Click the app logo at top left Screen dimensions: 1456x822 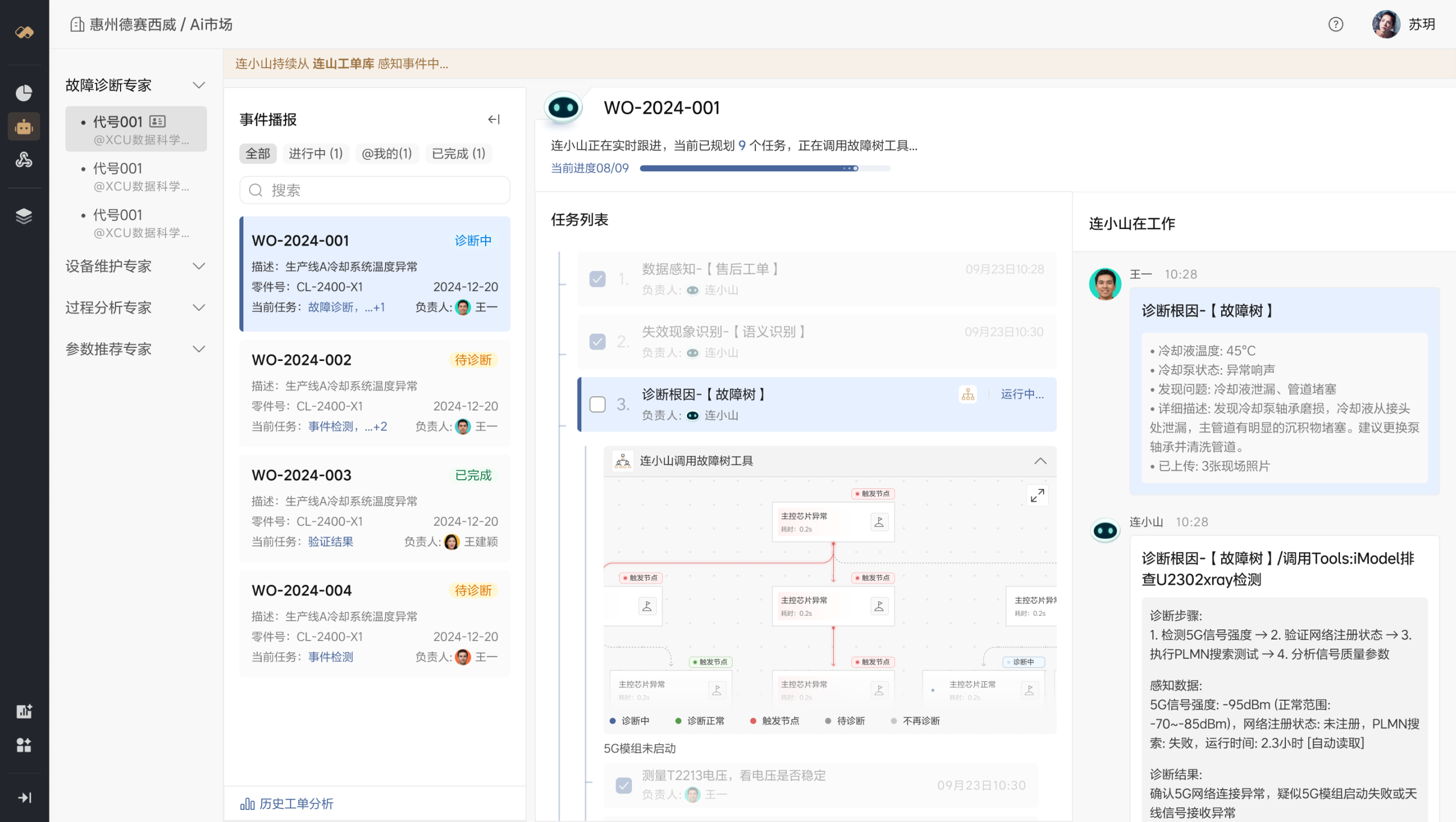click(24, 32)
